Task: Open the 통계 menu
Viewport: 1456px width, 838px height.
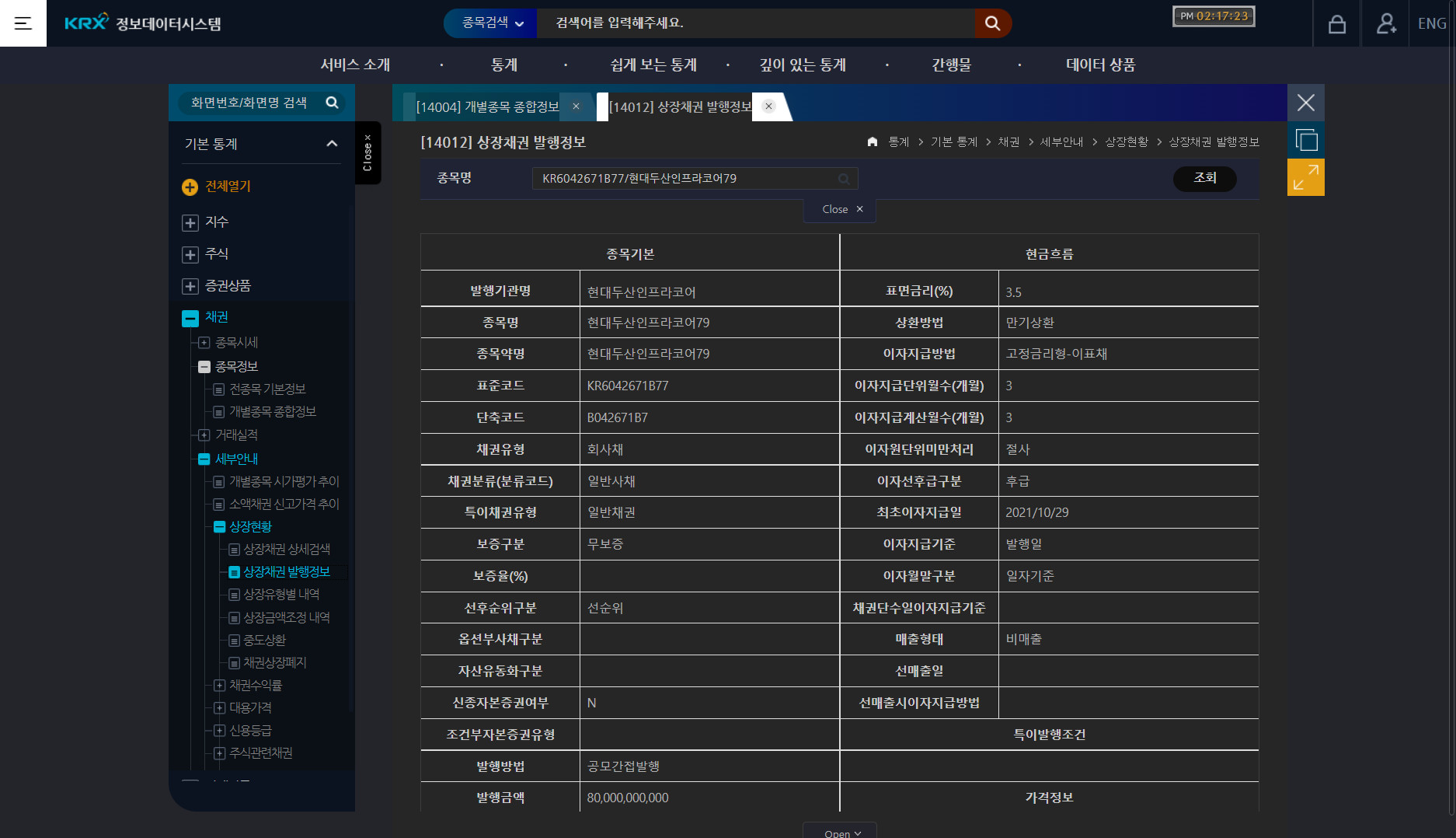Action: click(x=504, y=65)
